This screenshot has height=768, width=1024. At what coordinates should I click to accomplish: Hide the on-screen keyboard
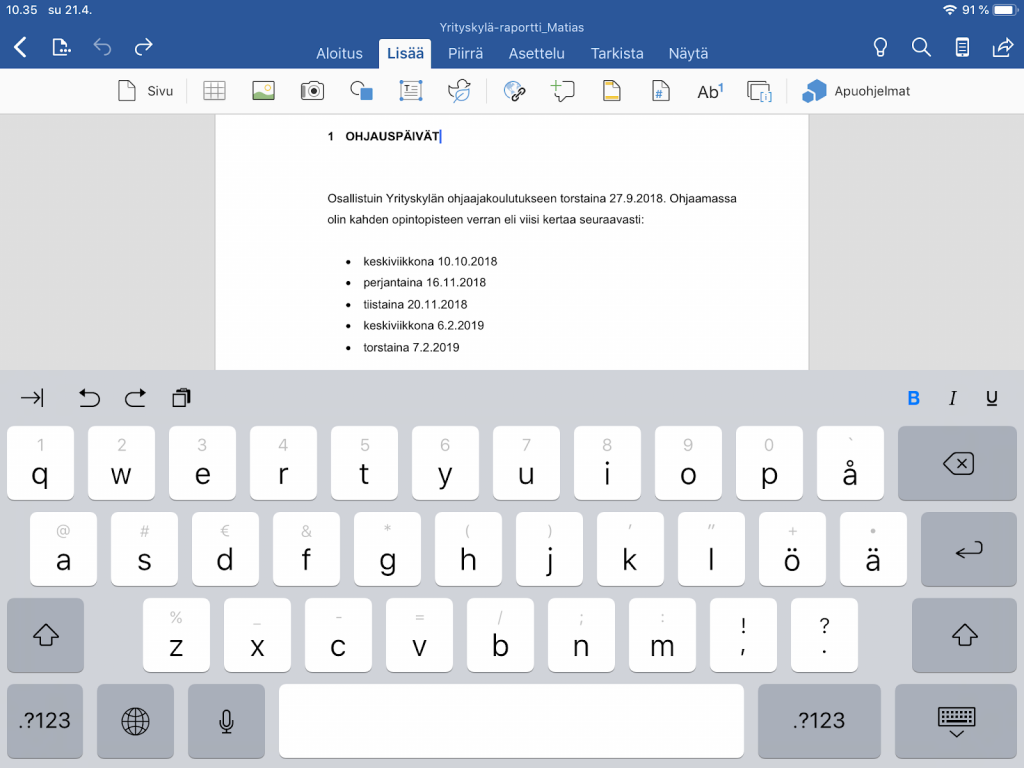(x=956, y=721)
